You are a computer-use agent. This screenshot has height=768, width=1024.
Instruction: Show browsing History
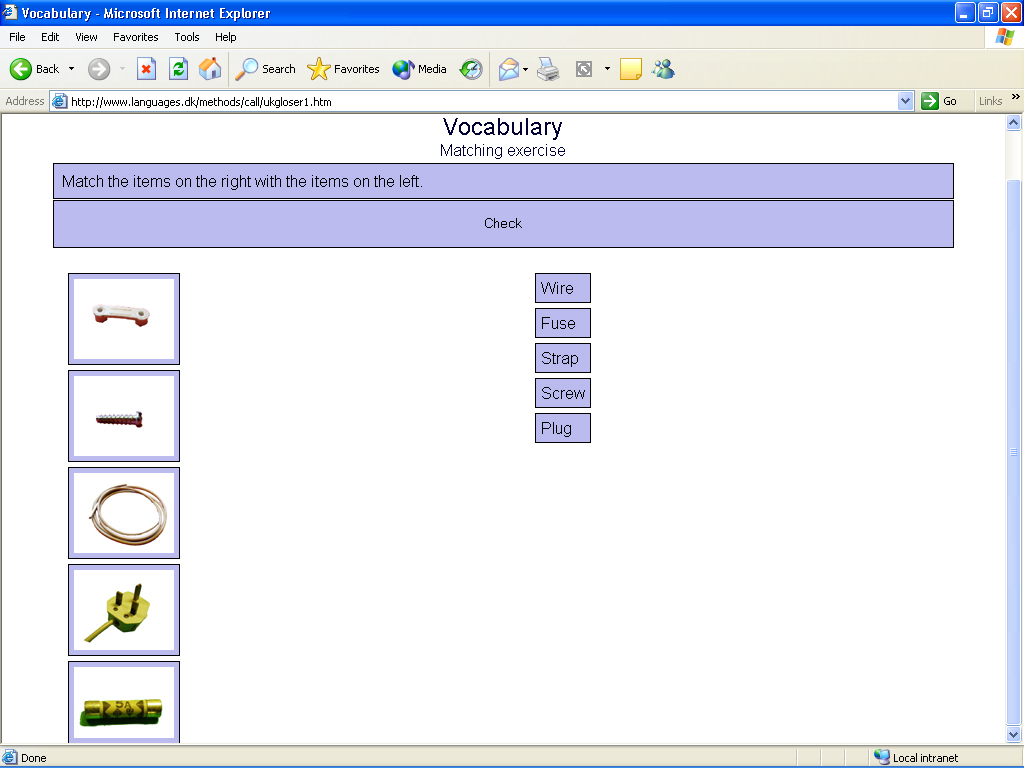[x=471, y=69]
